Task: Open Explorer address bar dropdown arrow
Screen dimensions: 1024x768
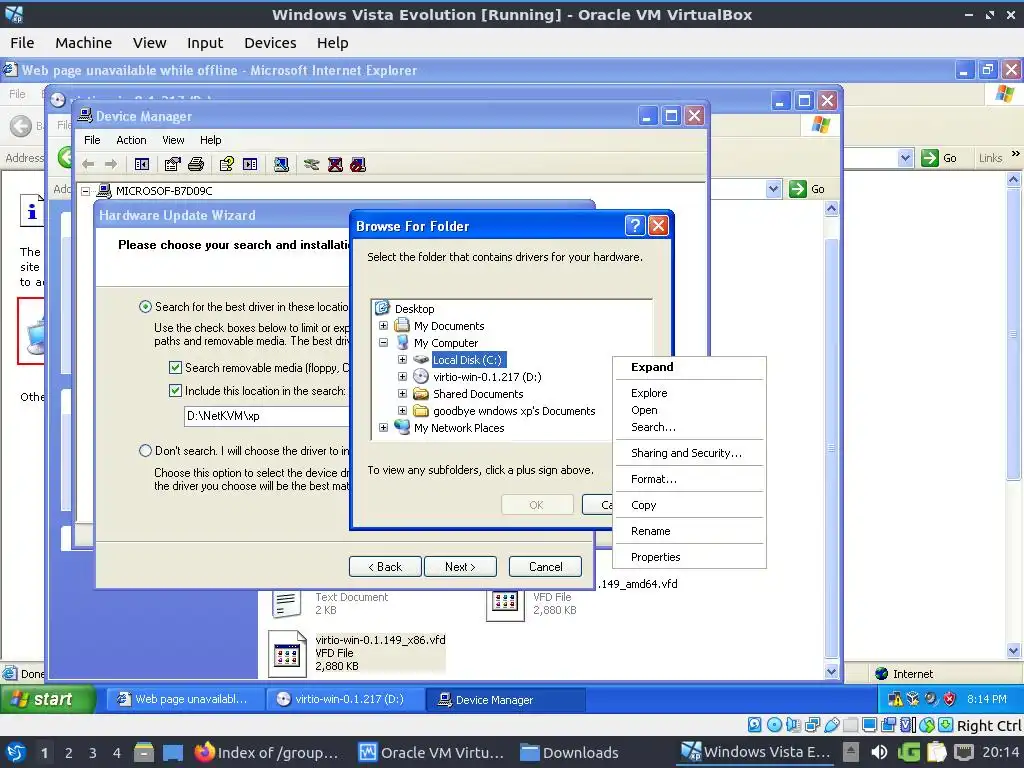Action: 773,189
